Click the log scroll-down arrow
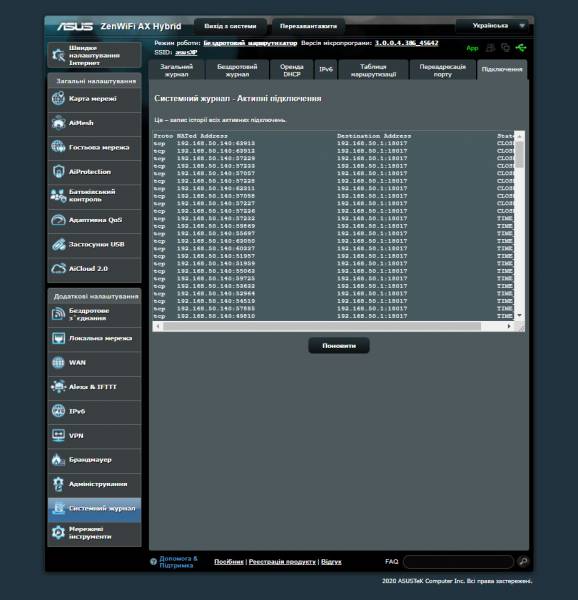Viewport: 578px width, 600px height. (x=519, y=315)
